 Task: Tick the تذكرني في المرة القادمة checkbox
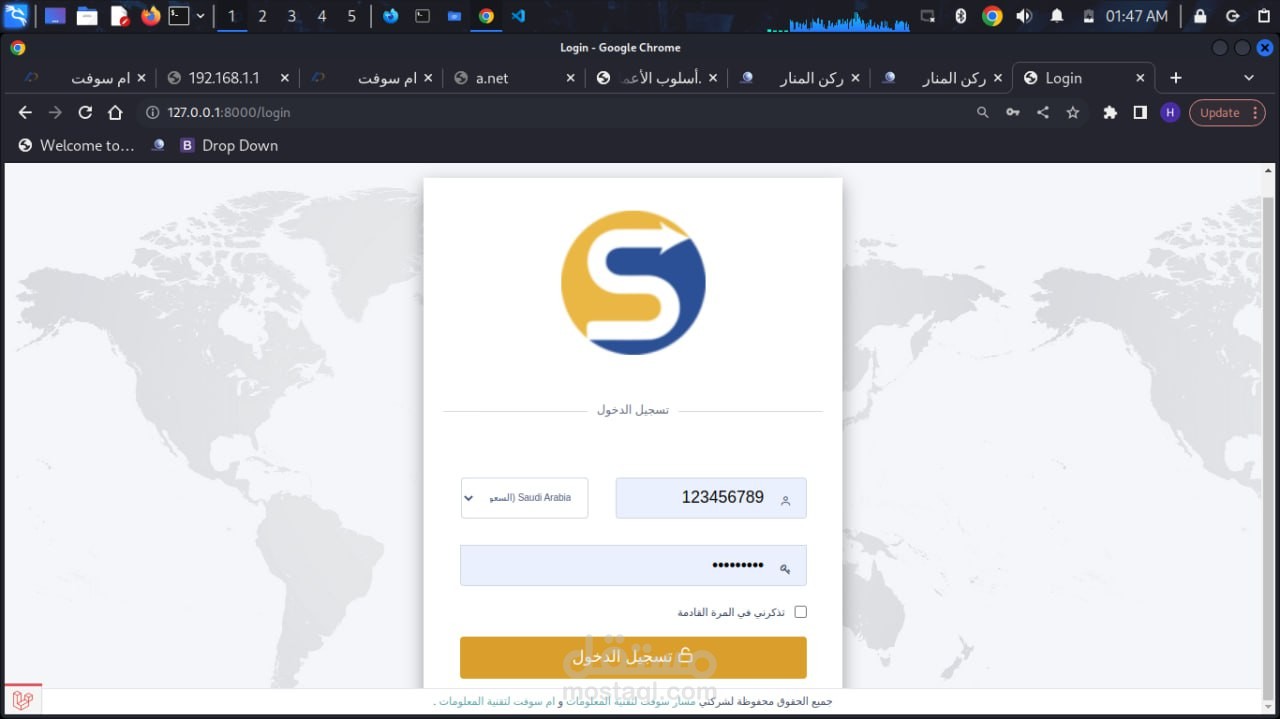[800, 612]
